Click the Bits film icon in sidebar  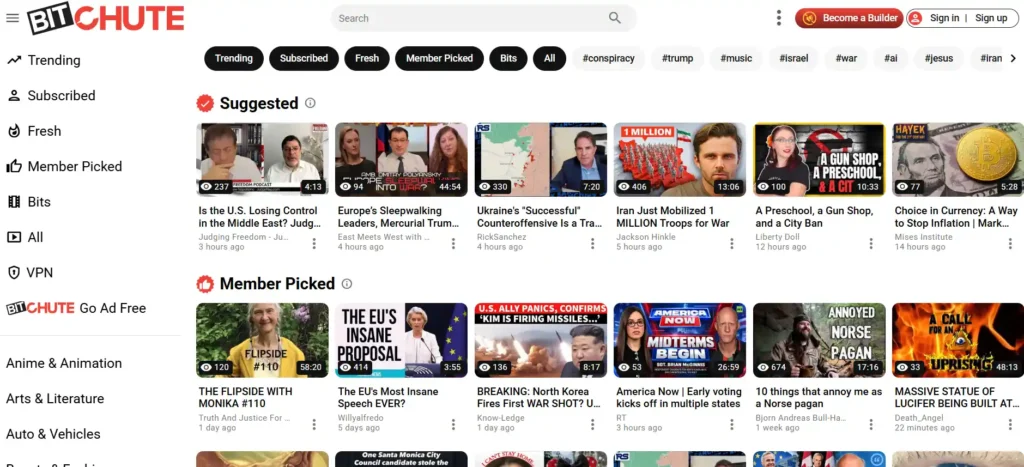14,202
